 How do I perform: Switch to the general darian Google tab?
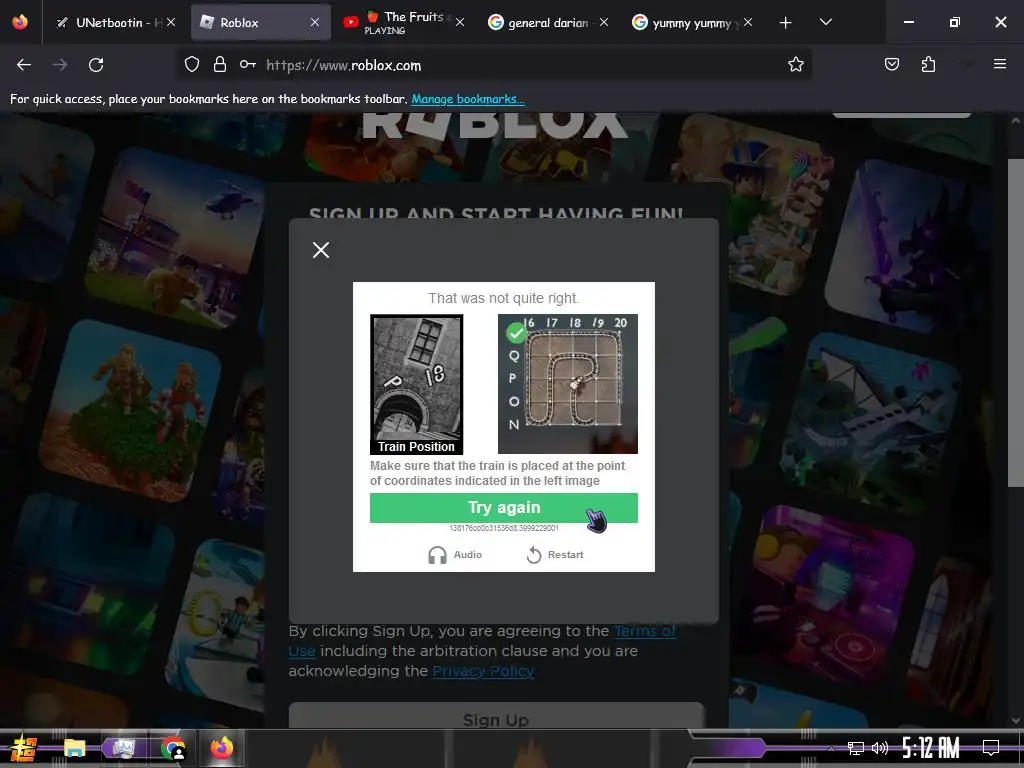click(x=549, y=22)
